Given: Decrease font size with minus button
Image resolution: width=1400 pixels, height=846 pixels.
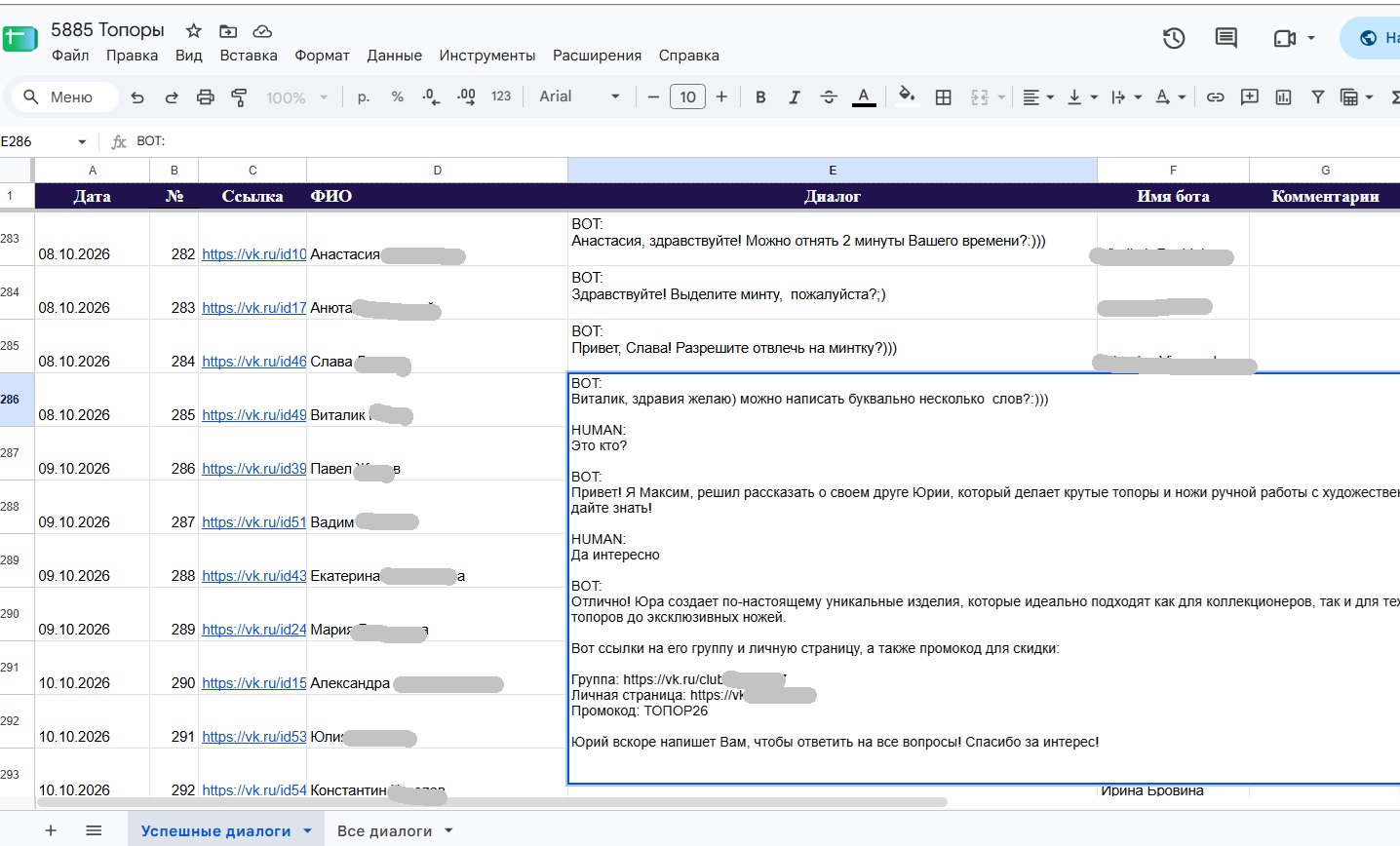Looking at the screenshot, I should pyautogui.click(x=653, y=97).
